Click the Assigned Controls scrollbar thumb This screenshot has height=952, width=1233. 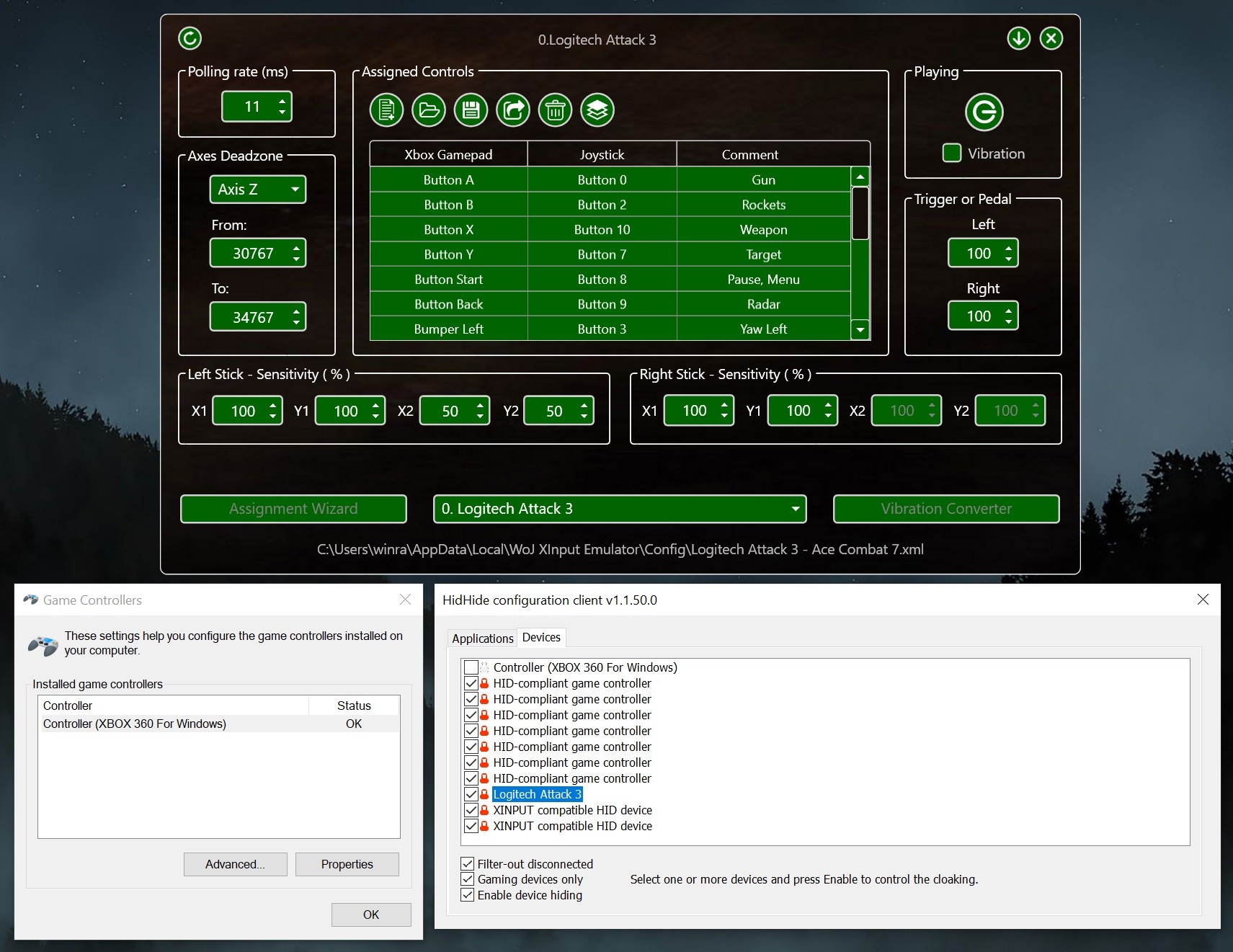[860, 213]
